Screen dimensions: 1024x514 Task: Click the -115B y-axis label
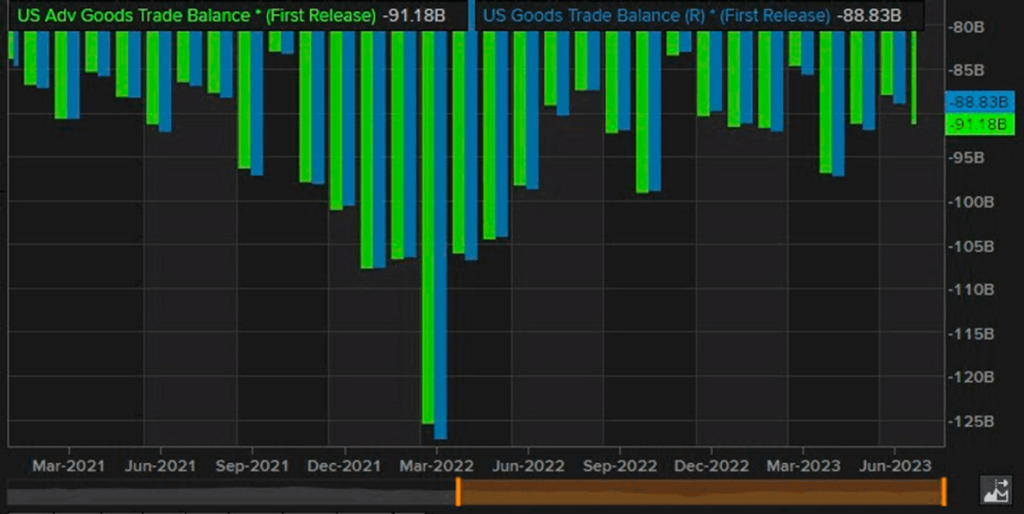[x=970, y=334]
